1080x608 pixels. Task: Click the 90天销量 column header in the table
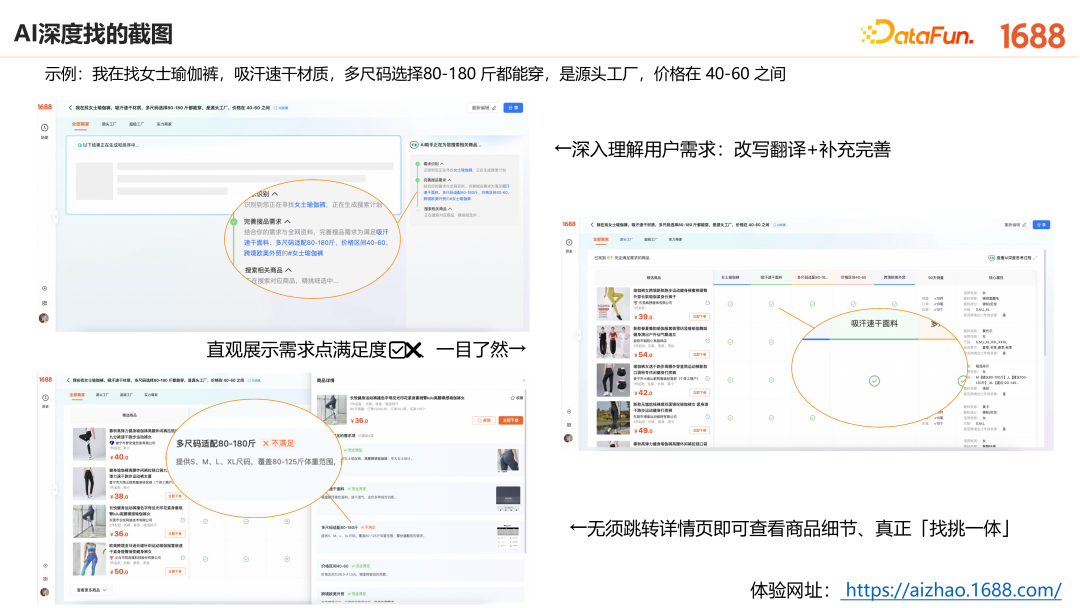(935, 277)
